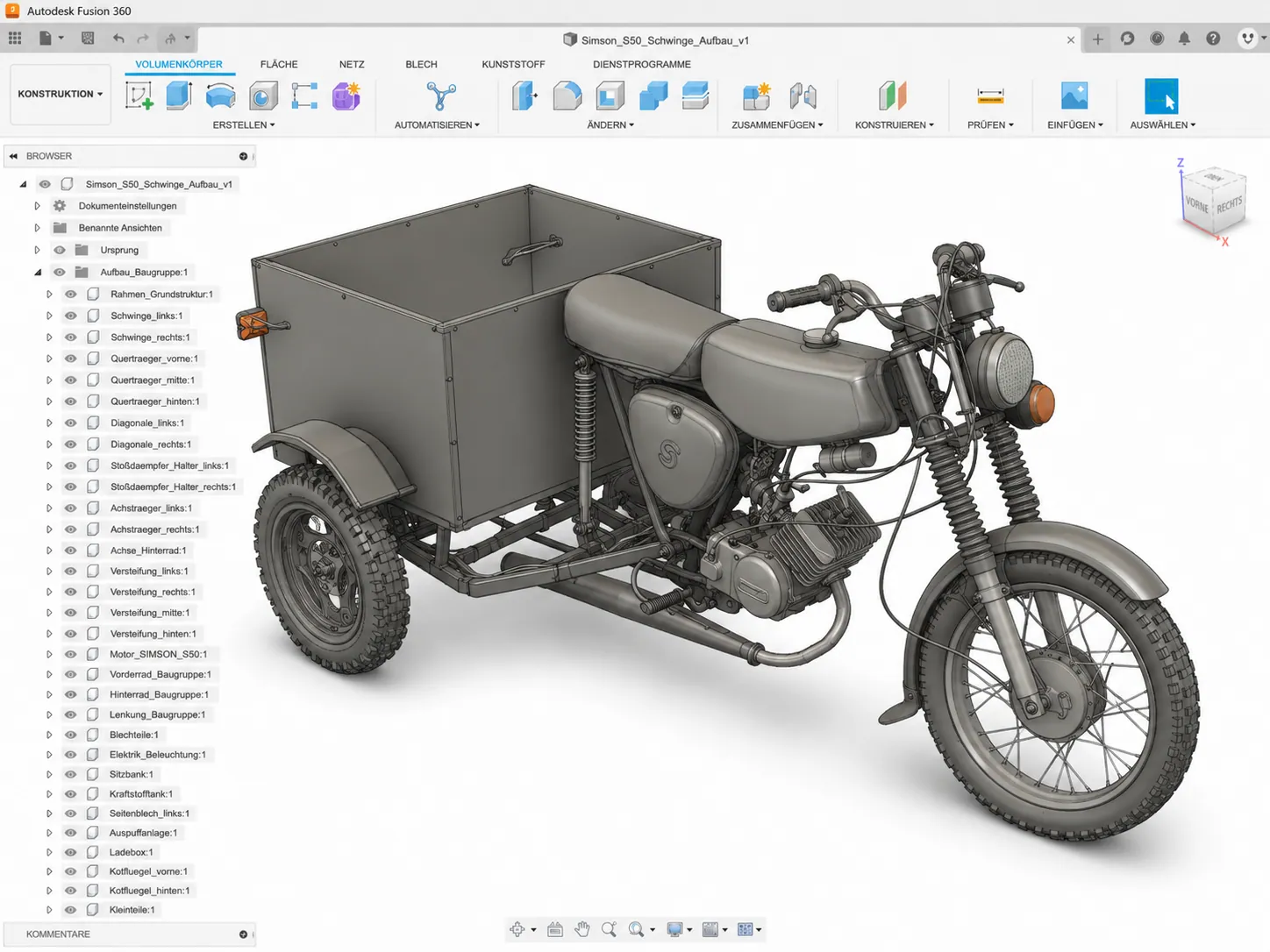The width and height of the screenshot is (1270, 952).
Task: Toggle visibility of Aufbau_Baugruppe:1
Action: point(60,272)
